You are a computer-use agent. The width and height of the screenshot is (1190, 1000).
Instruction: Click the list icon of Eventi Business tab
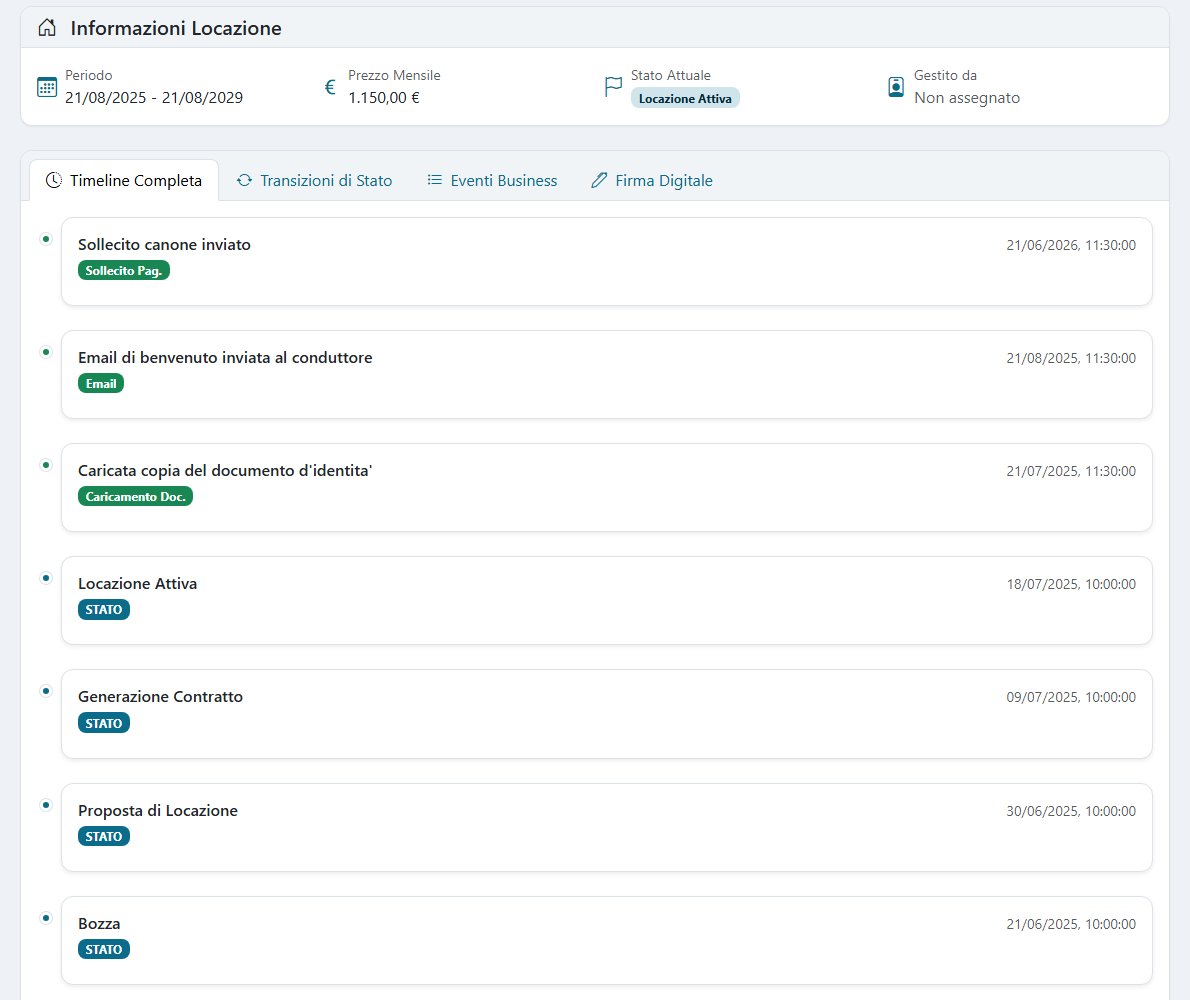434,181
